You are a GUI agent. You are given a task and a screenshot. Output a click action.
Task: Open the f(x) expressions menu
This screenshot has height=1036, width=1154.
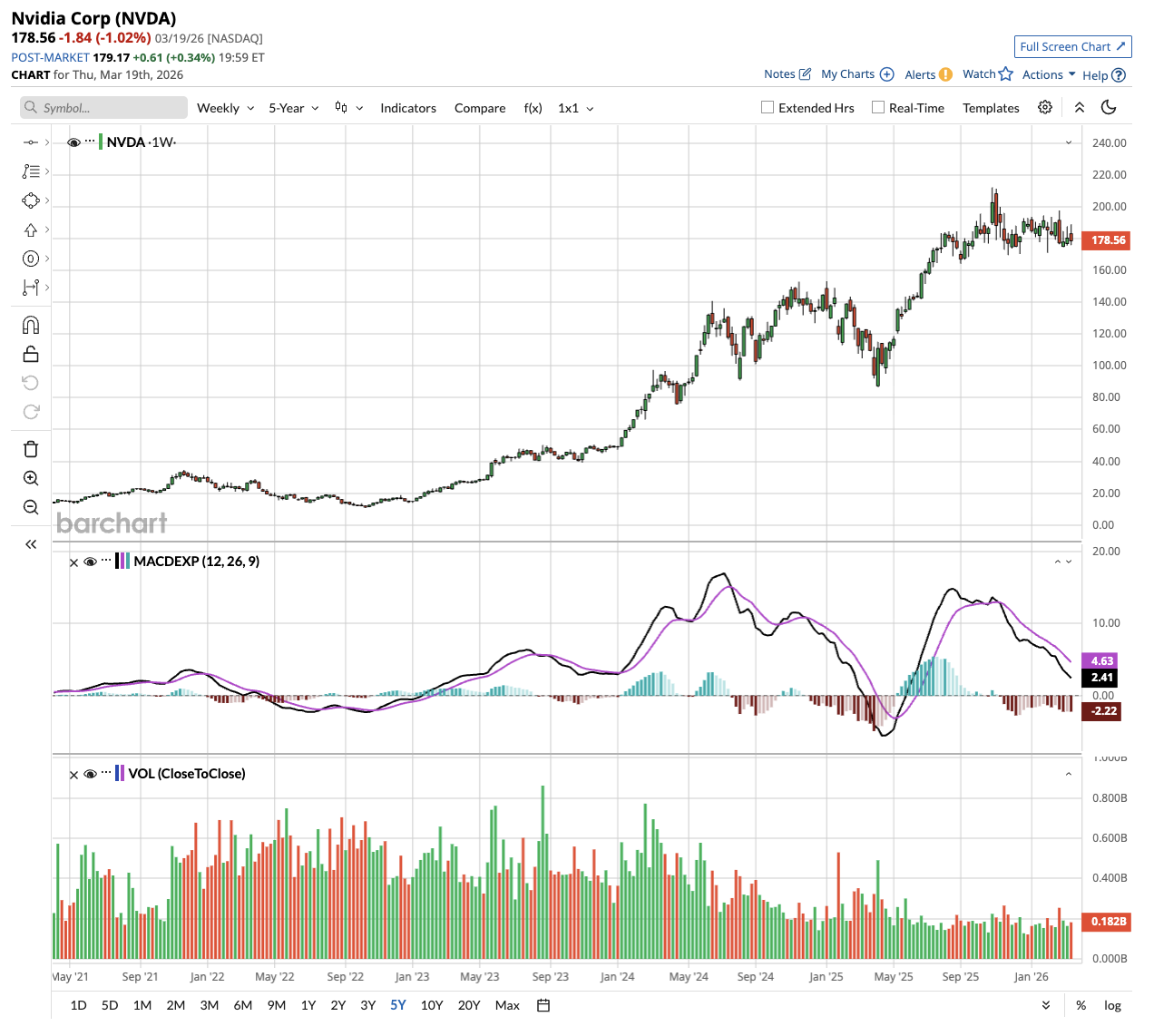pos(533,108)
